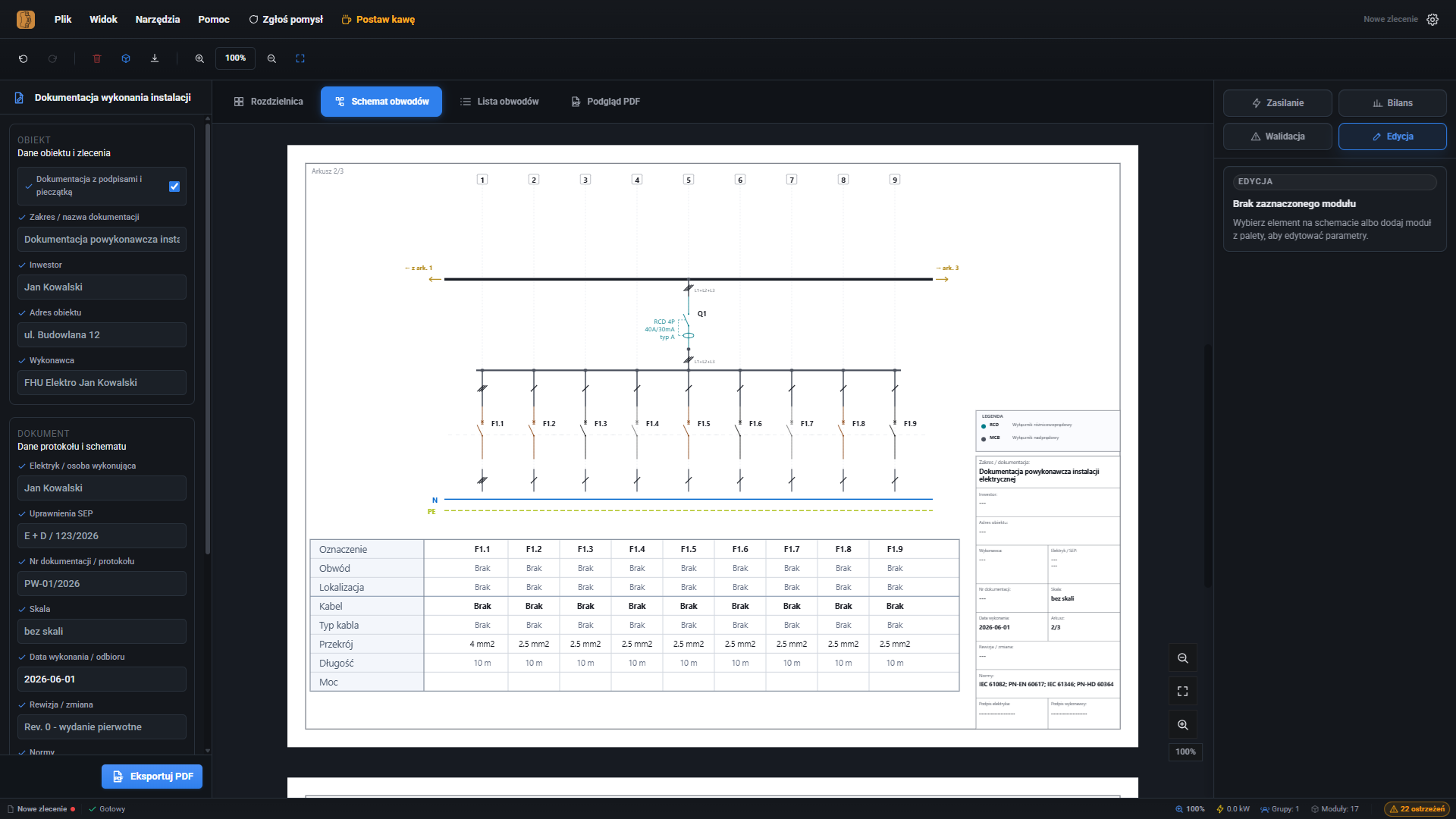1456x819 pixels.
Task: Zoom out using the top toolbar magnifier
Action: coord(271,58)
